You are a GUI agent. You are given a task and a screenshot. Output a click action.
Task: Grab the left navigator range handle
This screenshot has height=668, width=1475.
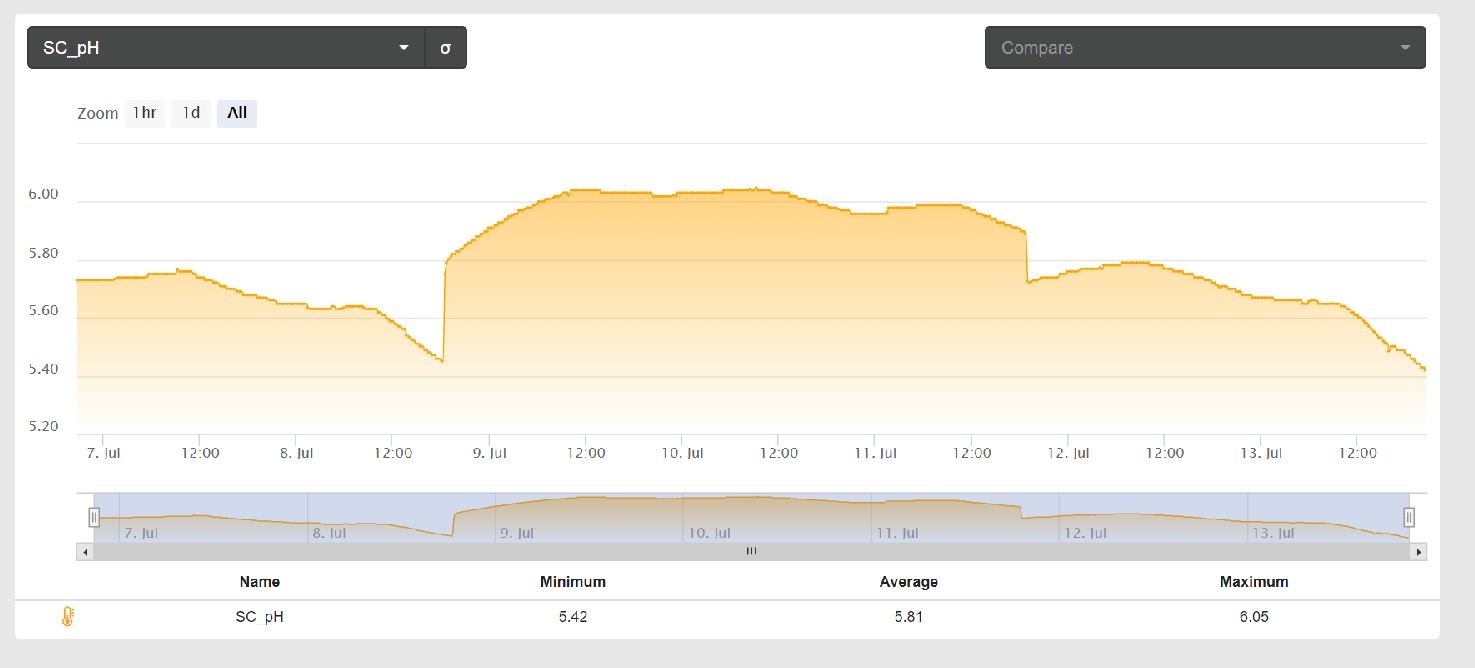[94, 517]
